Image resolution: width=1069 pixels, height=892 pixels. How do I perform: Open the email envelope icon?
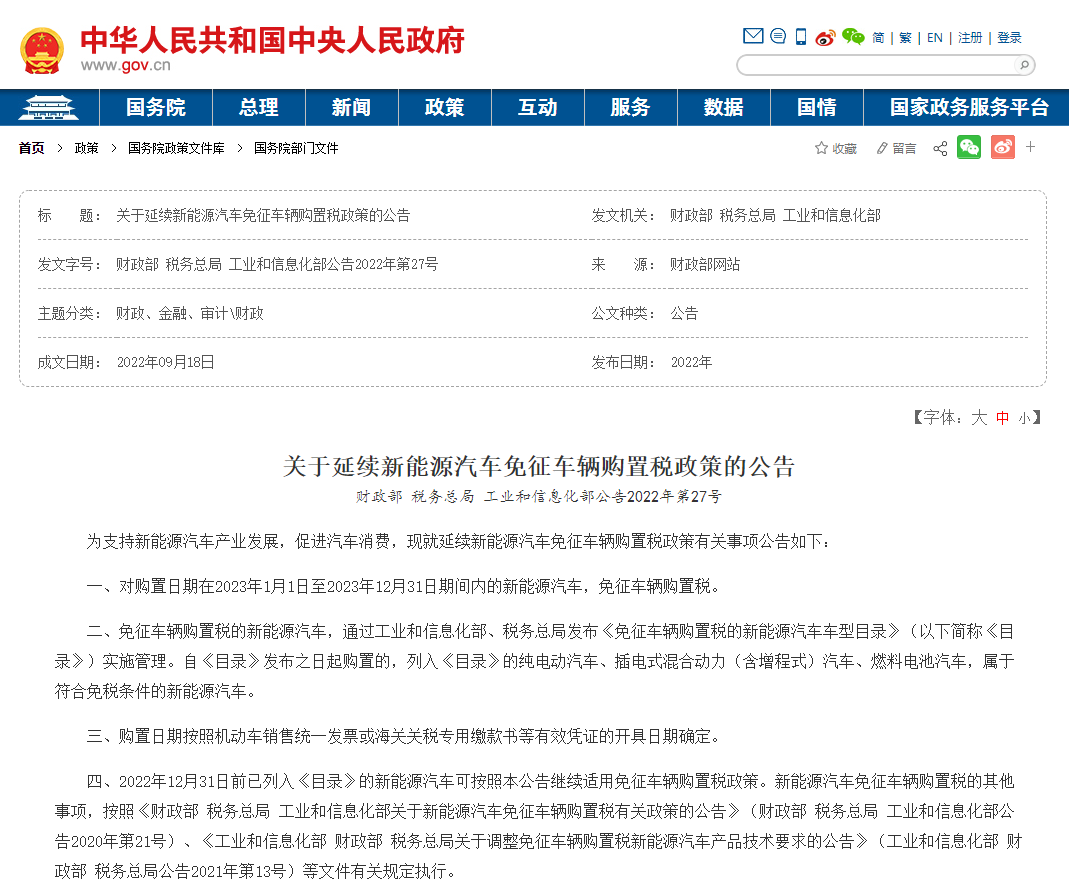click(x=753, y=36)
